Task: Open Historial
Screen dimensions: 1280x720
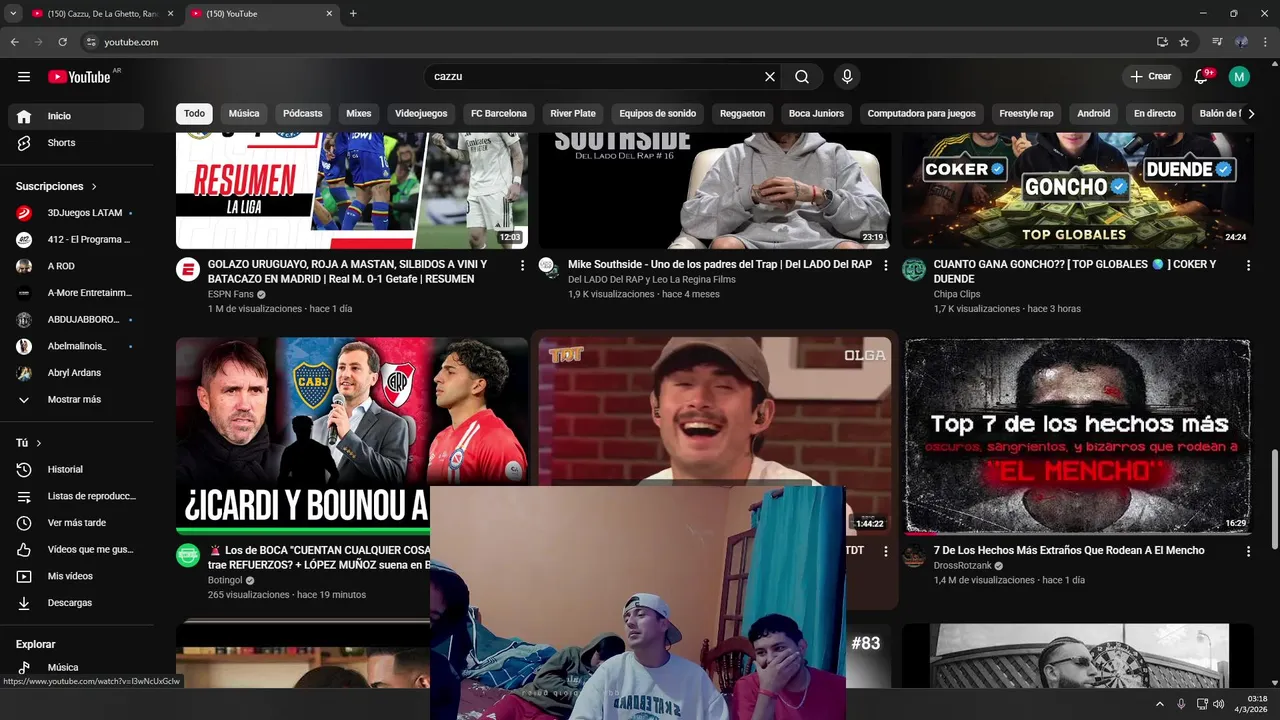Action: (76, 470)
